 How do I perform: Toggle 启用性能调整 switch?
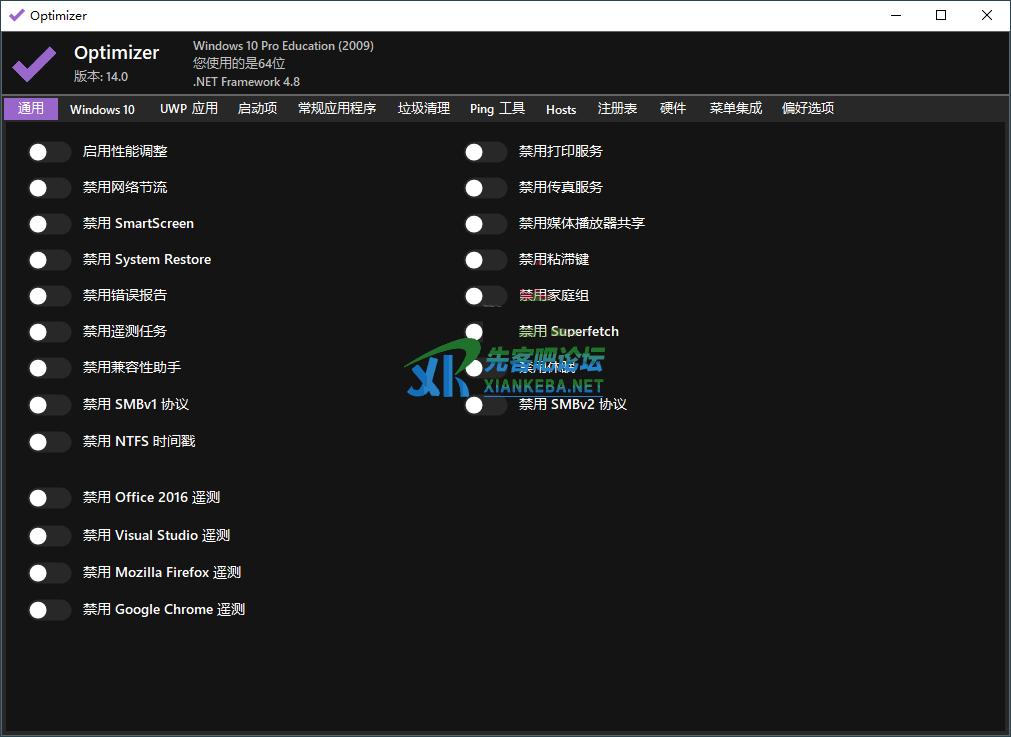click(49, 152)
